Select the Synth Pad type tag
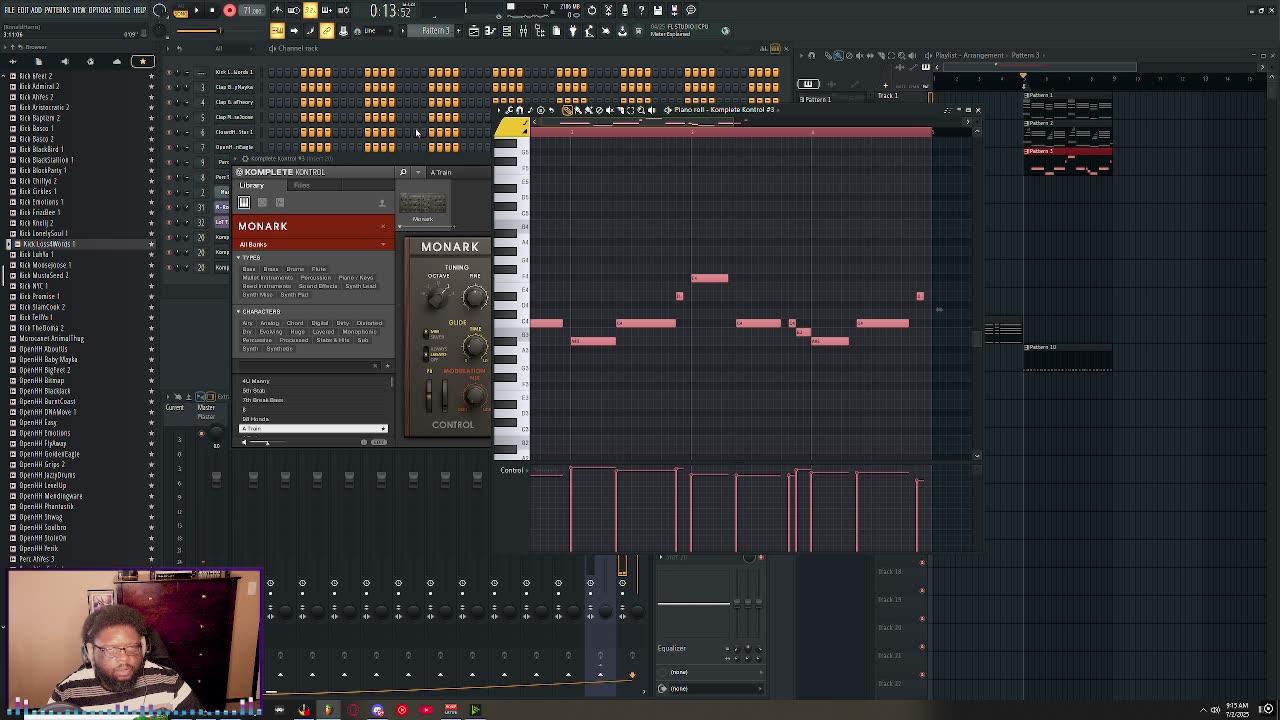 coord(294,295)
